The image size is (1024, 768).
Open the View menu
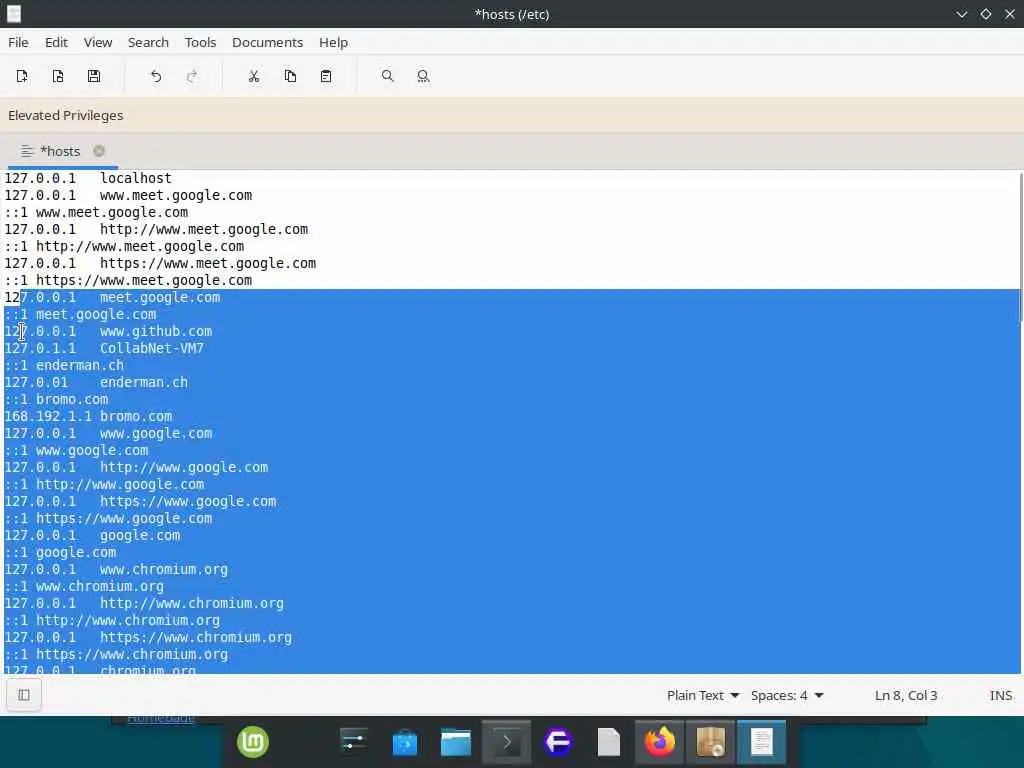pyautogui.click(x=98, y=42)
